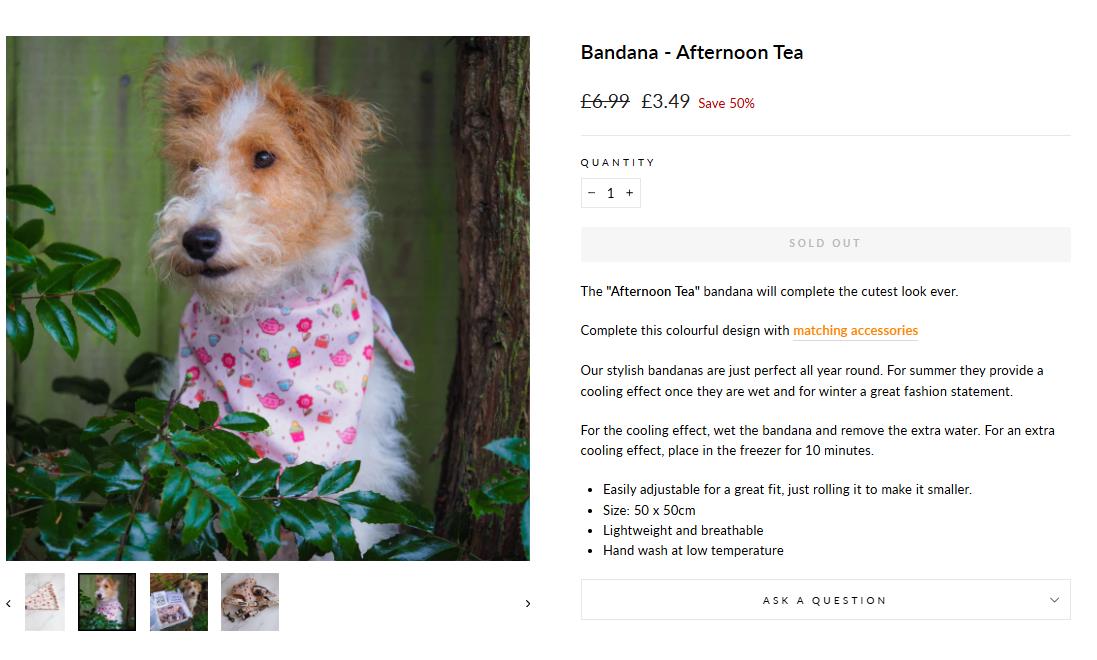1097x660 pixels.
Task: Select the thumbnail with product packaging
Action: (179, 602)
